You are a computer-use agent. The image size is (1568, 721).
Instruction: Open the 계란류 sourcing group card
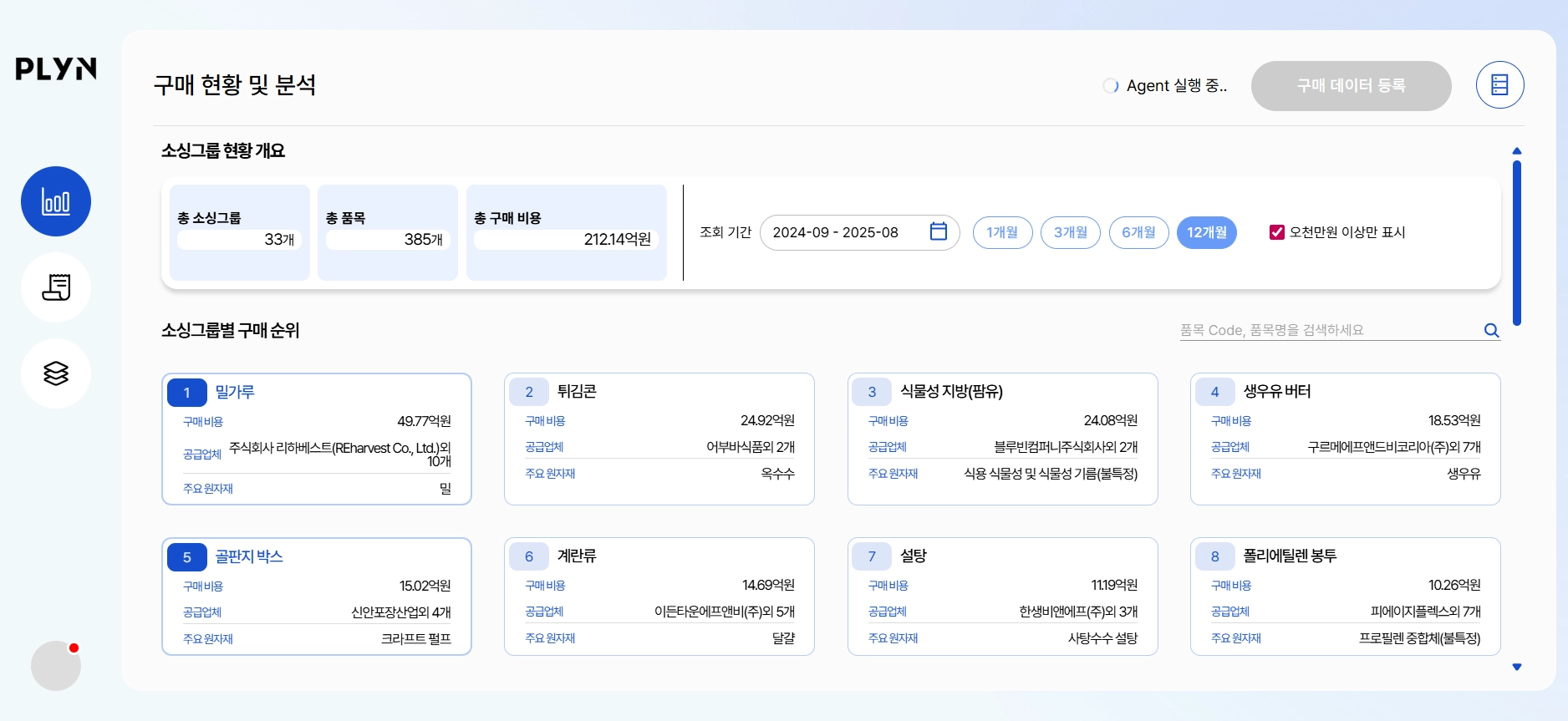tap(659, 597)
